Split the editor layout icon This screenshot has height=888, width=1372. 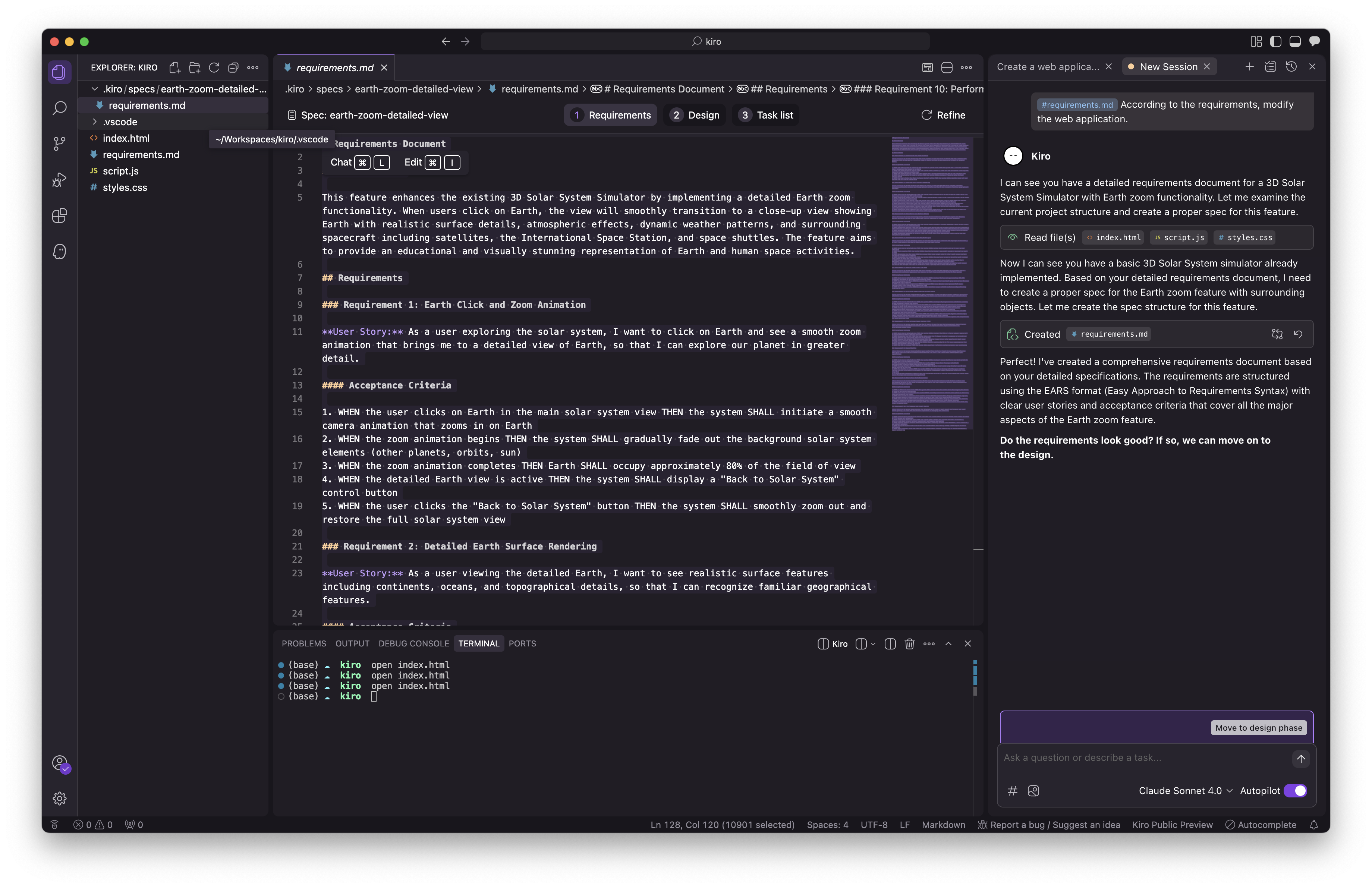click(947, 67)
